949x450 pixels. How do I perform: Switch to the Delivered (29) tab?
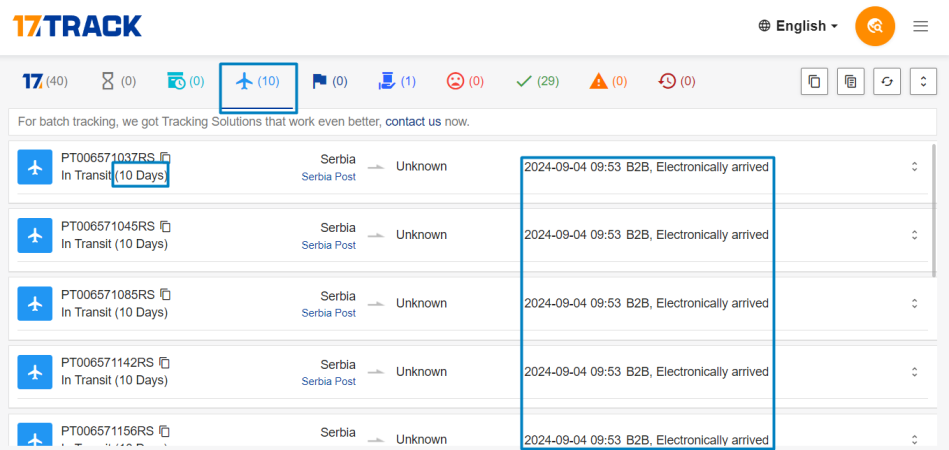pyautogui.click(x=536, y=82)
